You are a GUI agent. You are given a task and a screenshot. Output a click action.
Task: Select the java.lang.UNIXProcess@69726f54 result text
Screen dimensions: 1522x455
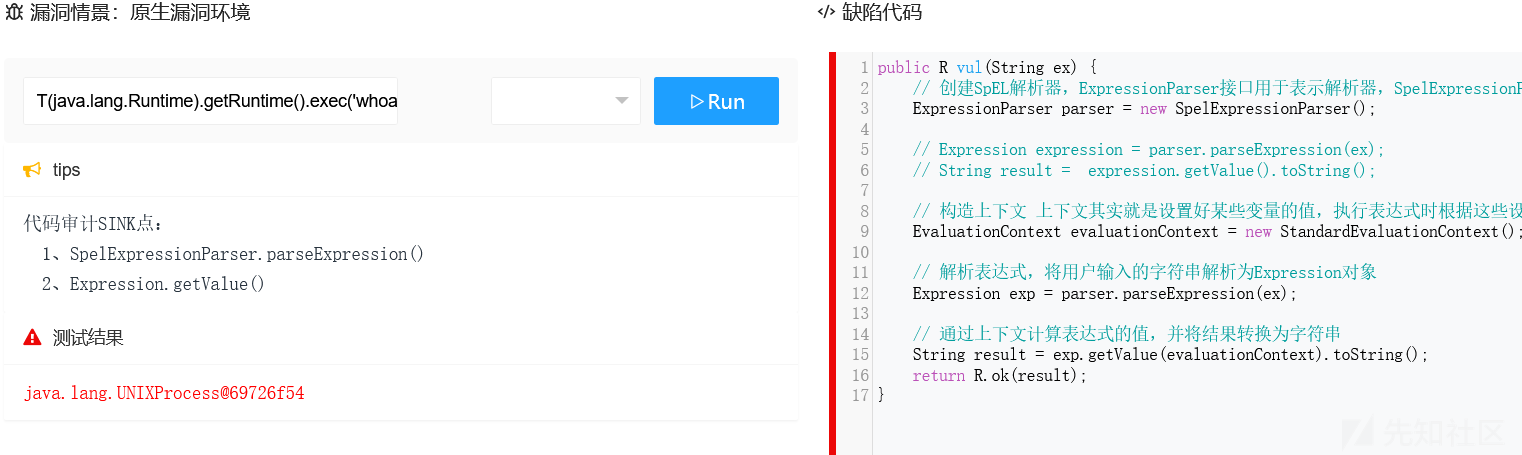164,393
